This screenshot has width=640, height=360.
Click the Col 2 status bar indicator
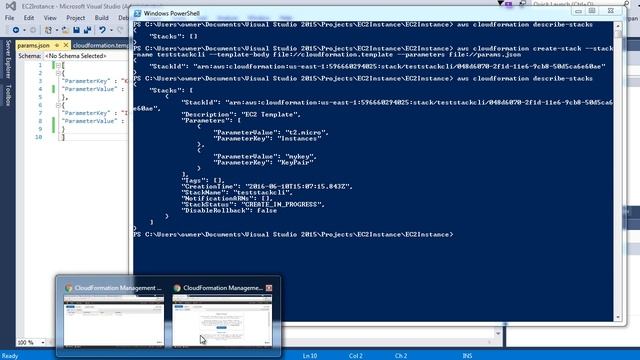coord(356,356)
